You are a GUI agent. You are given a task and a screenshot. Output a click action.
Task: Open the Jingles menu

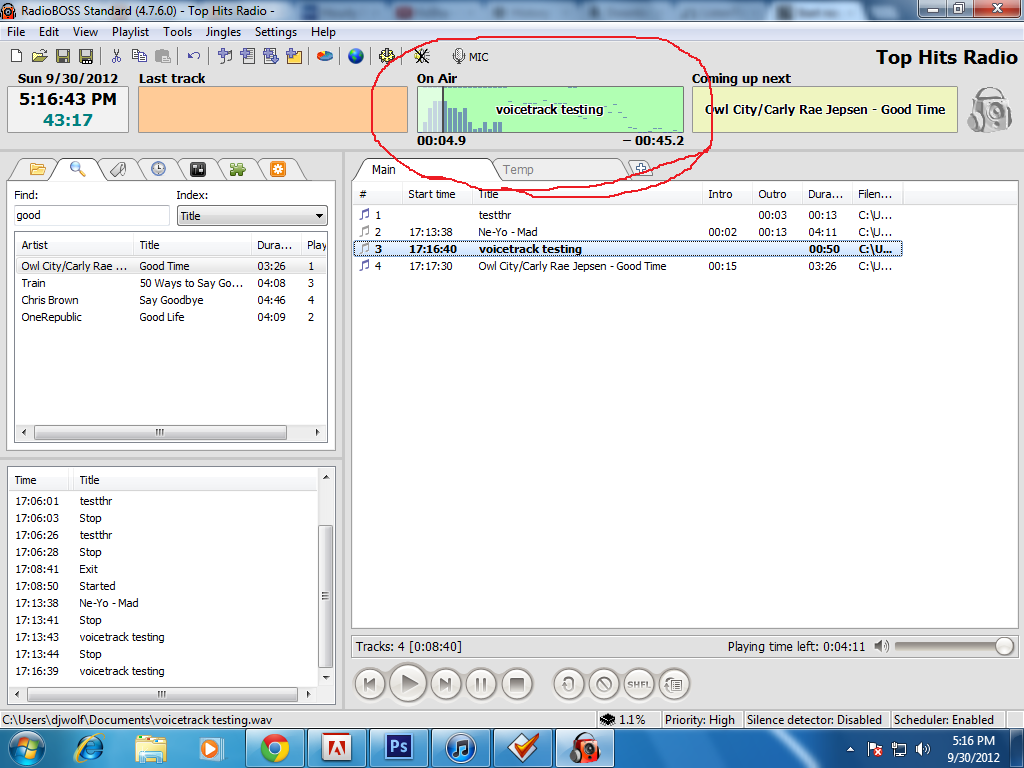[x=223, y=32]
